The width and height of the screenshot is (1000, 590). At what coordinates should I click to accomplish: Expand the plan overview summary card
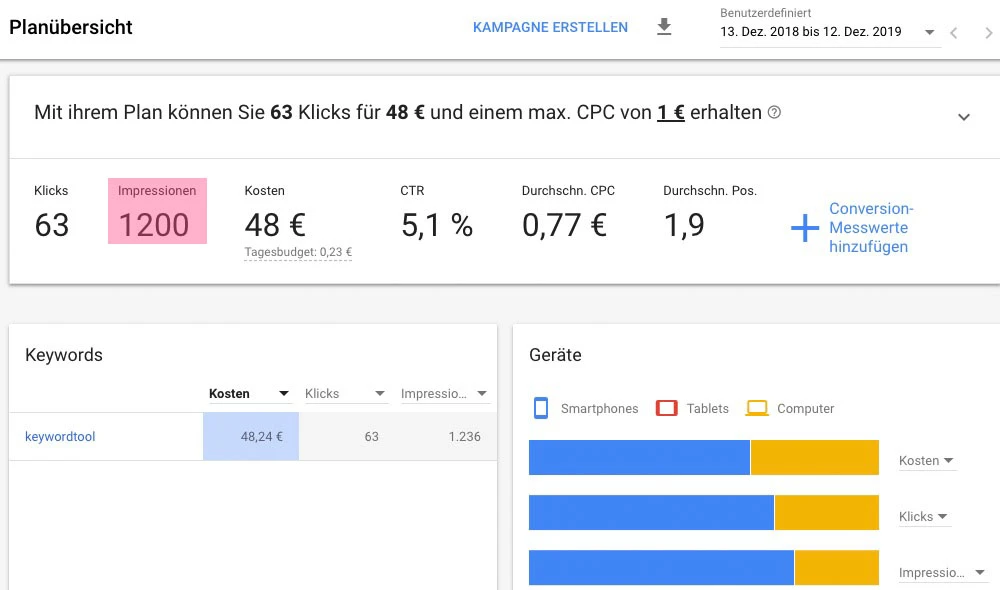[x=963, y=117]
